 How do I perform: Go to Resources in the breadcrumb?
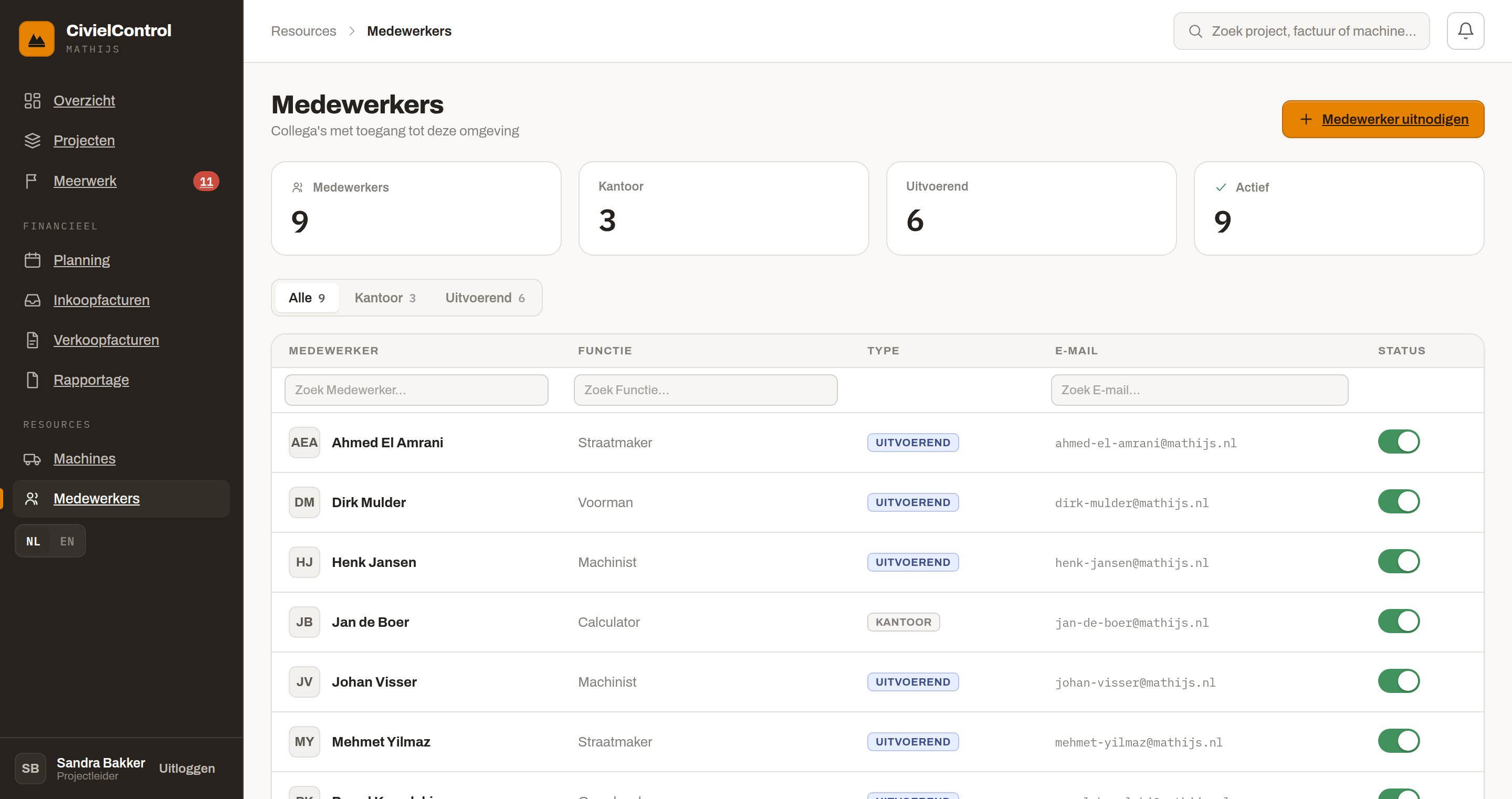tap(303, 31)
